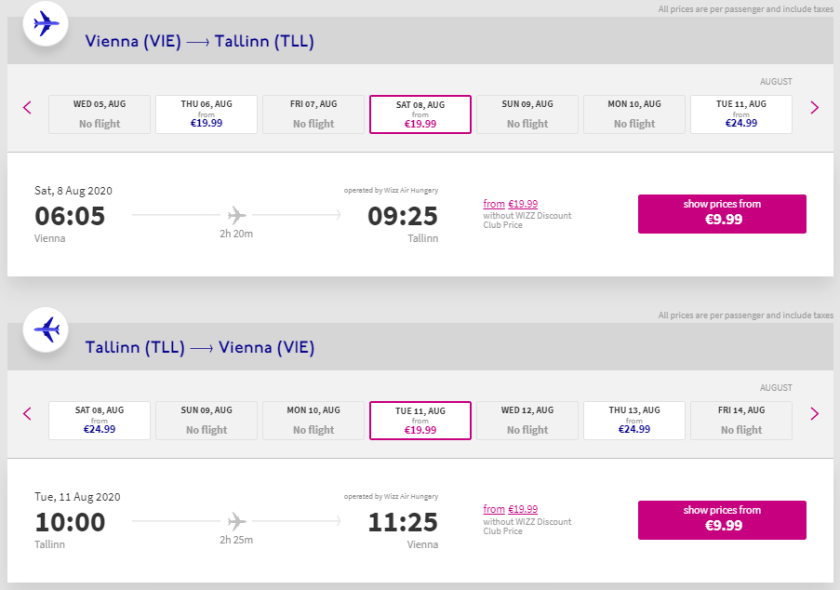This screenshot has height=590, width=840.
Task: Pick return Thu 13 Aug date tab
Action: click(634, 420)
